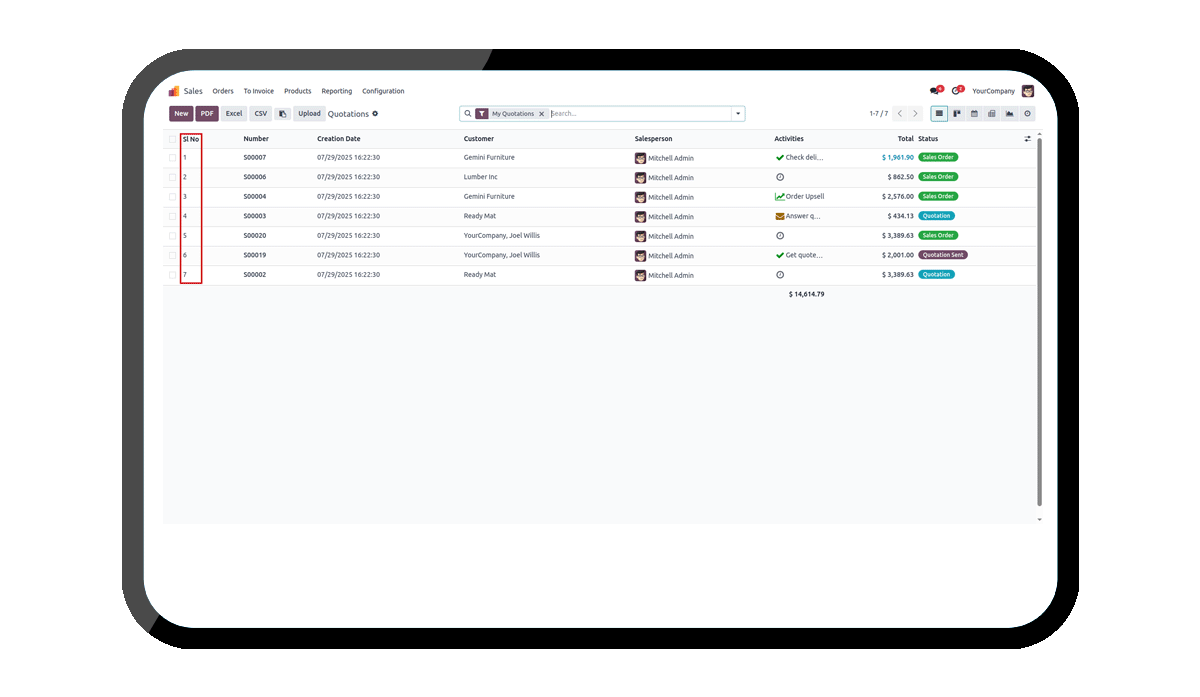Check the box for order S00007

[x=172, y=158]
